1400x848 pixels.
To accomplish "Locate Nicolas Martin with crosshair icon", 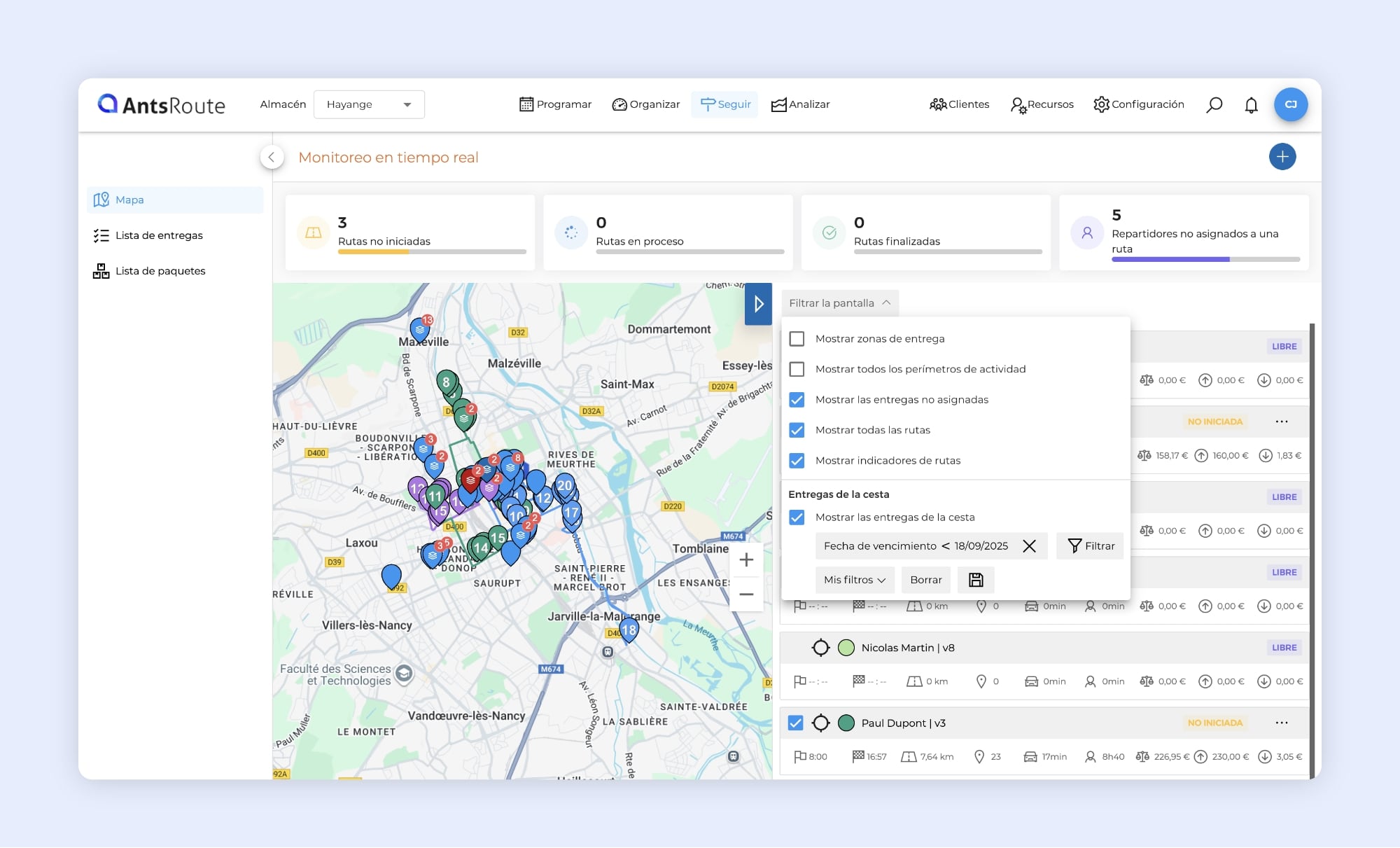I will tap(820, 648).
